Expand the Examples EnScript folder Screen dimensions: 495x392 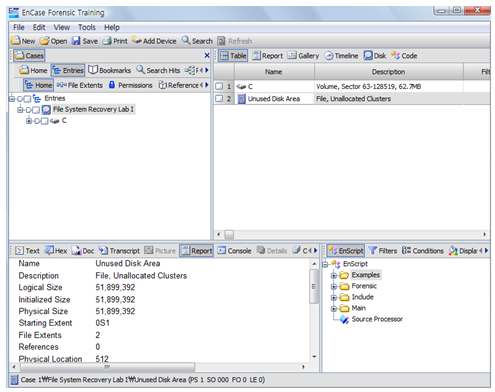(x=333, y=275)
